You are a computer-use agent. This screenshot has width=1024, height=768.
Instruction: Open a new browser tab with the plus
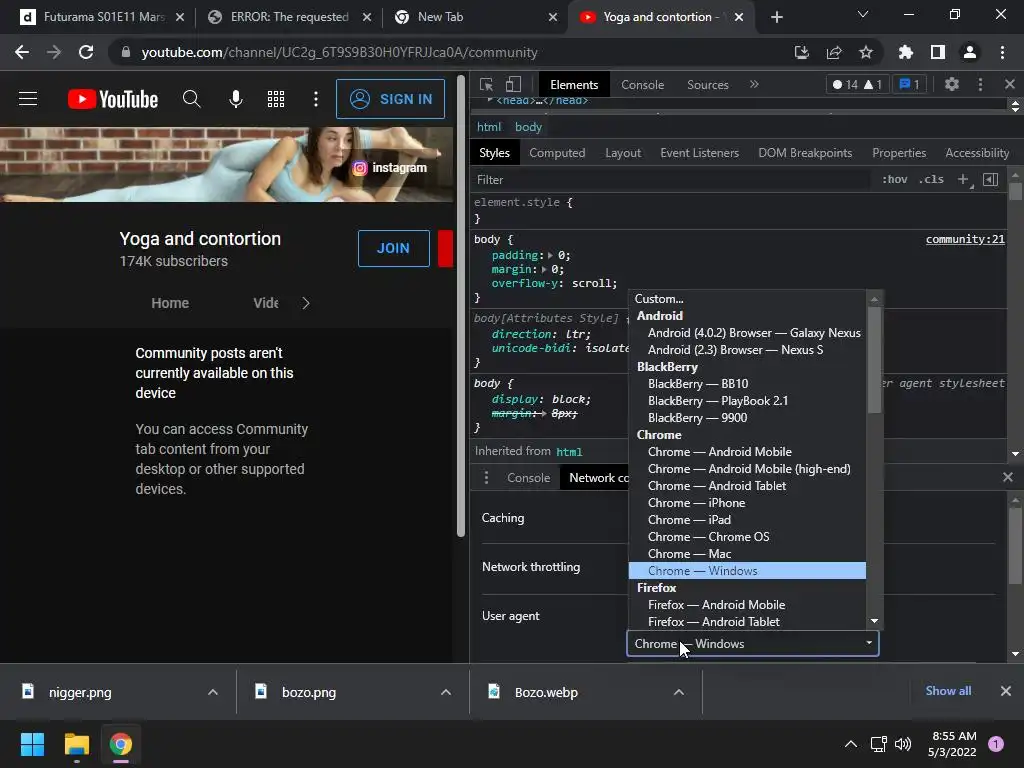tap(776, 17)
